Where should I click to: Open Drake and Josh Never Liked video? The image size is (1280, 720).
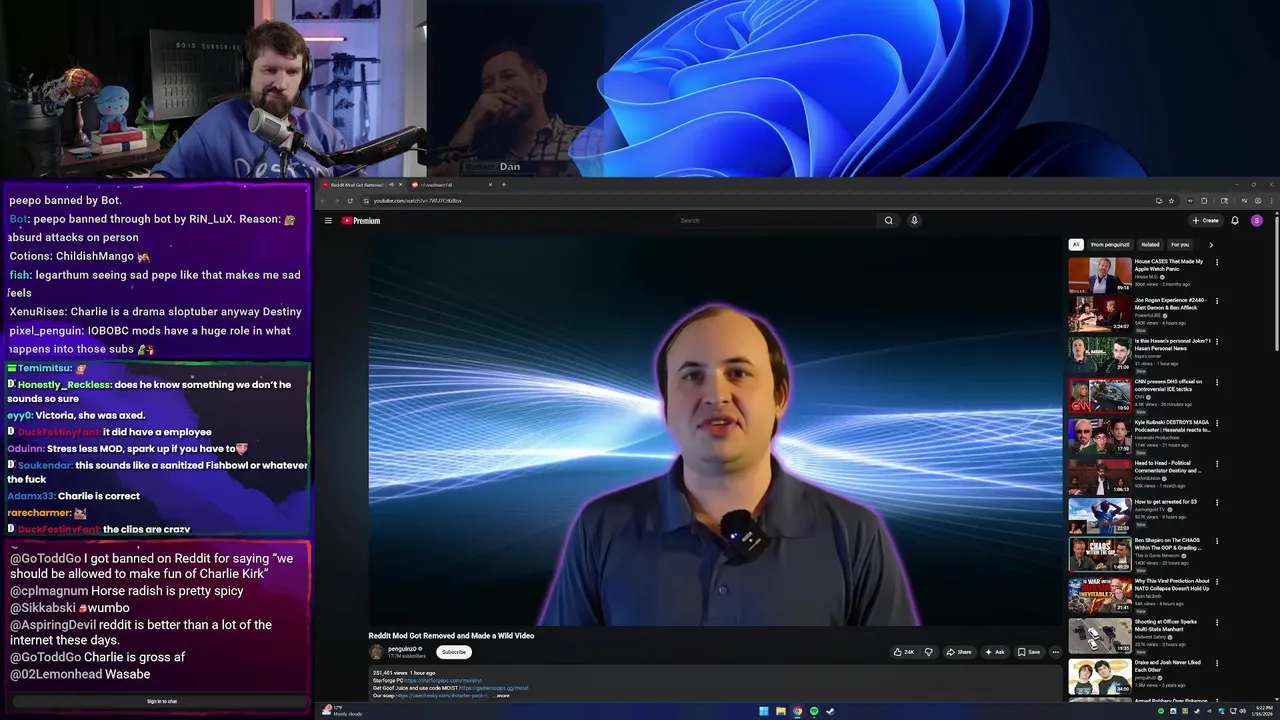[x=1100, y=677]
